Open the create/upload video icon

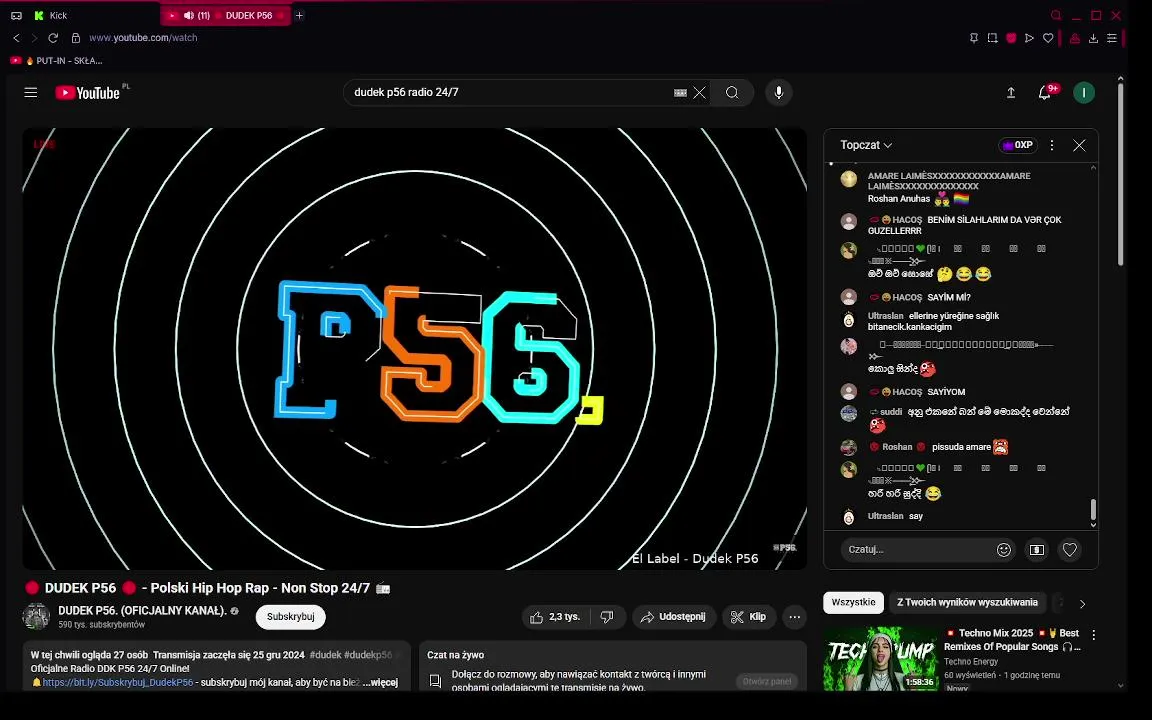tap(1011, 93)
